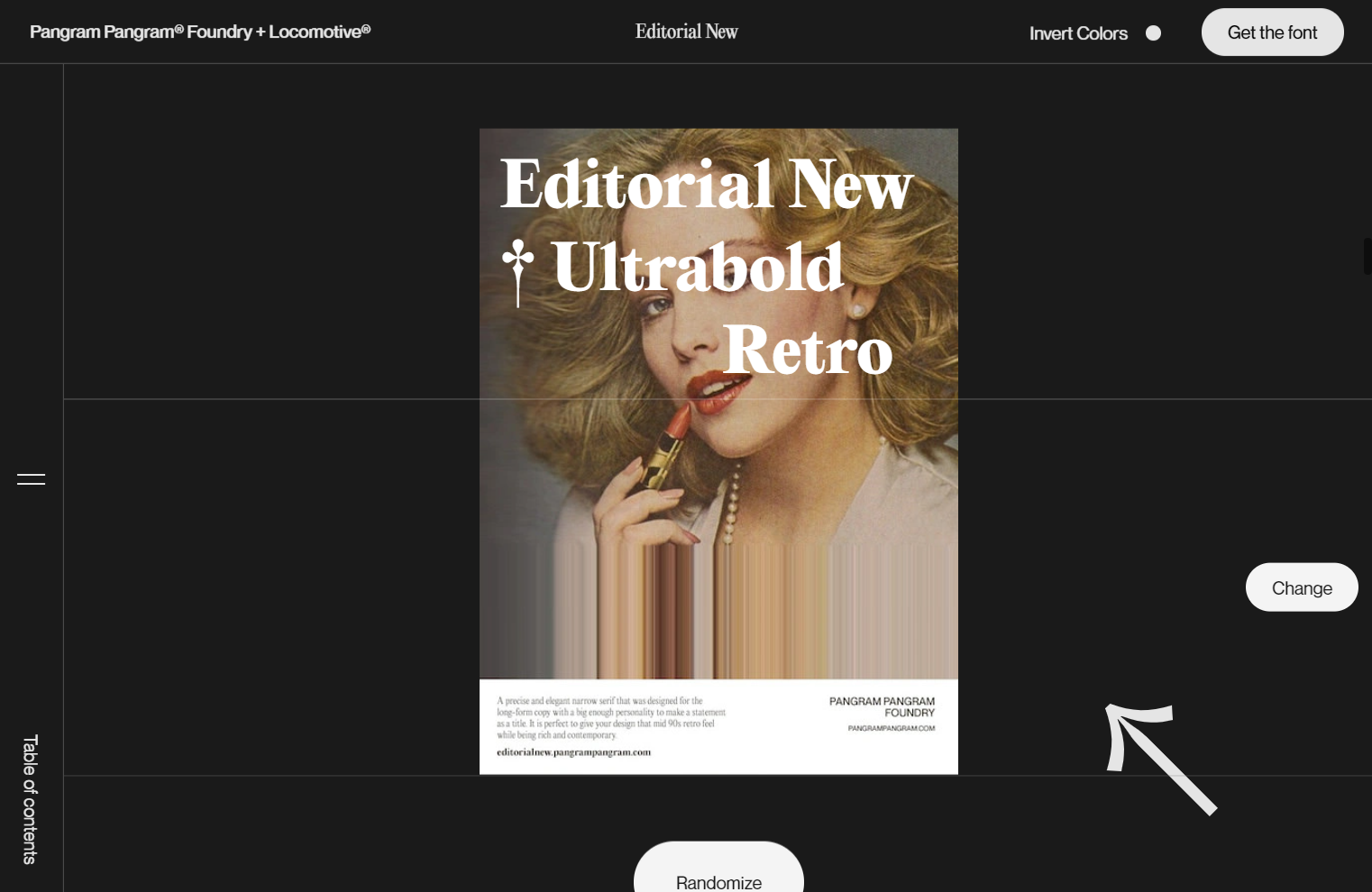The height and width of the screenshot is (892, 1372).
Task: Toggle the Invert Colors switch dot
Action: pos(1153,33)
